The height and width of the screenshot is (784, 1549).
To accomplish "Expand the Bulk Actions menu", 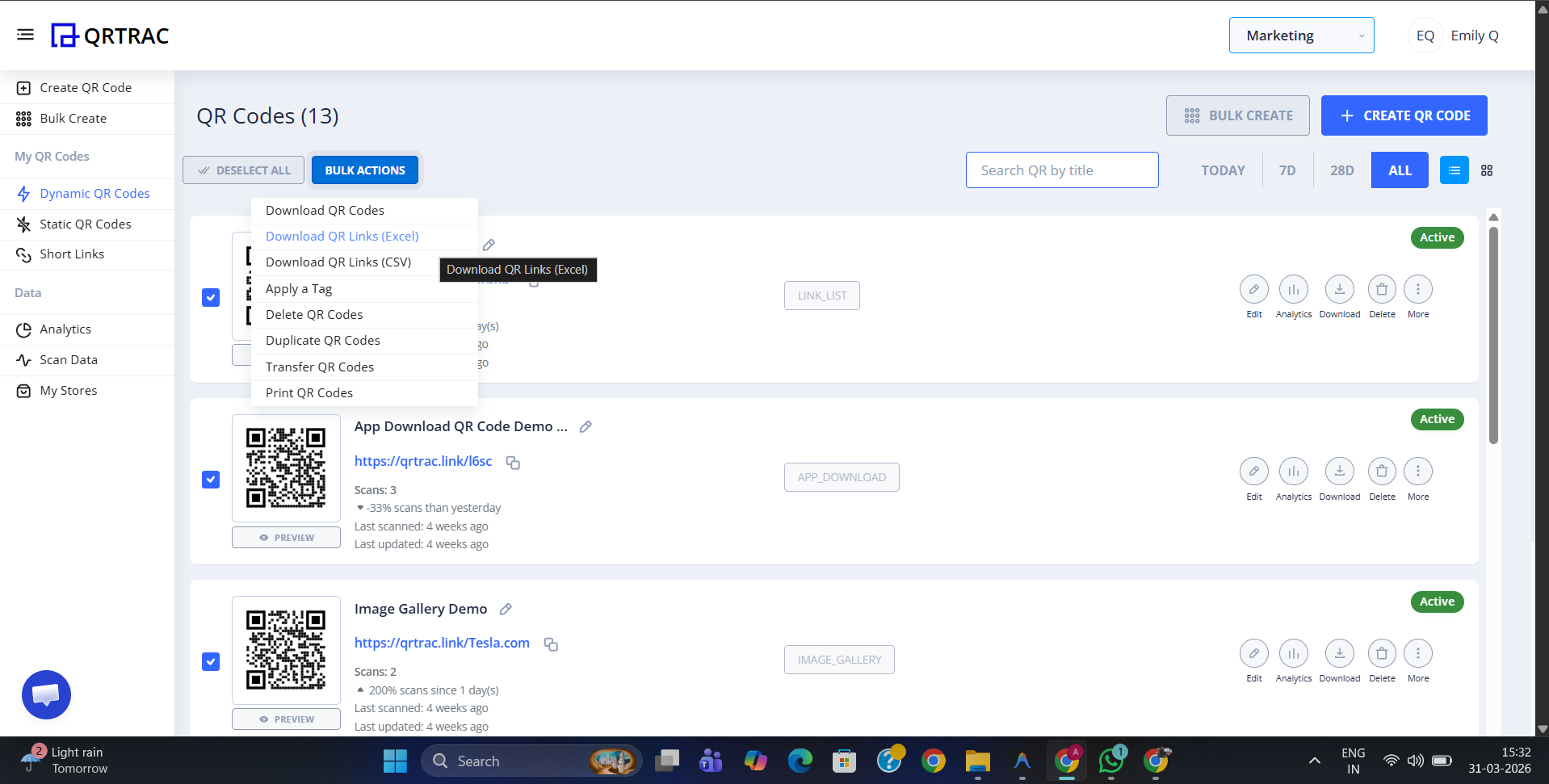I will coord(364,170).
